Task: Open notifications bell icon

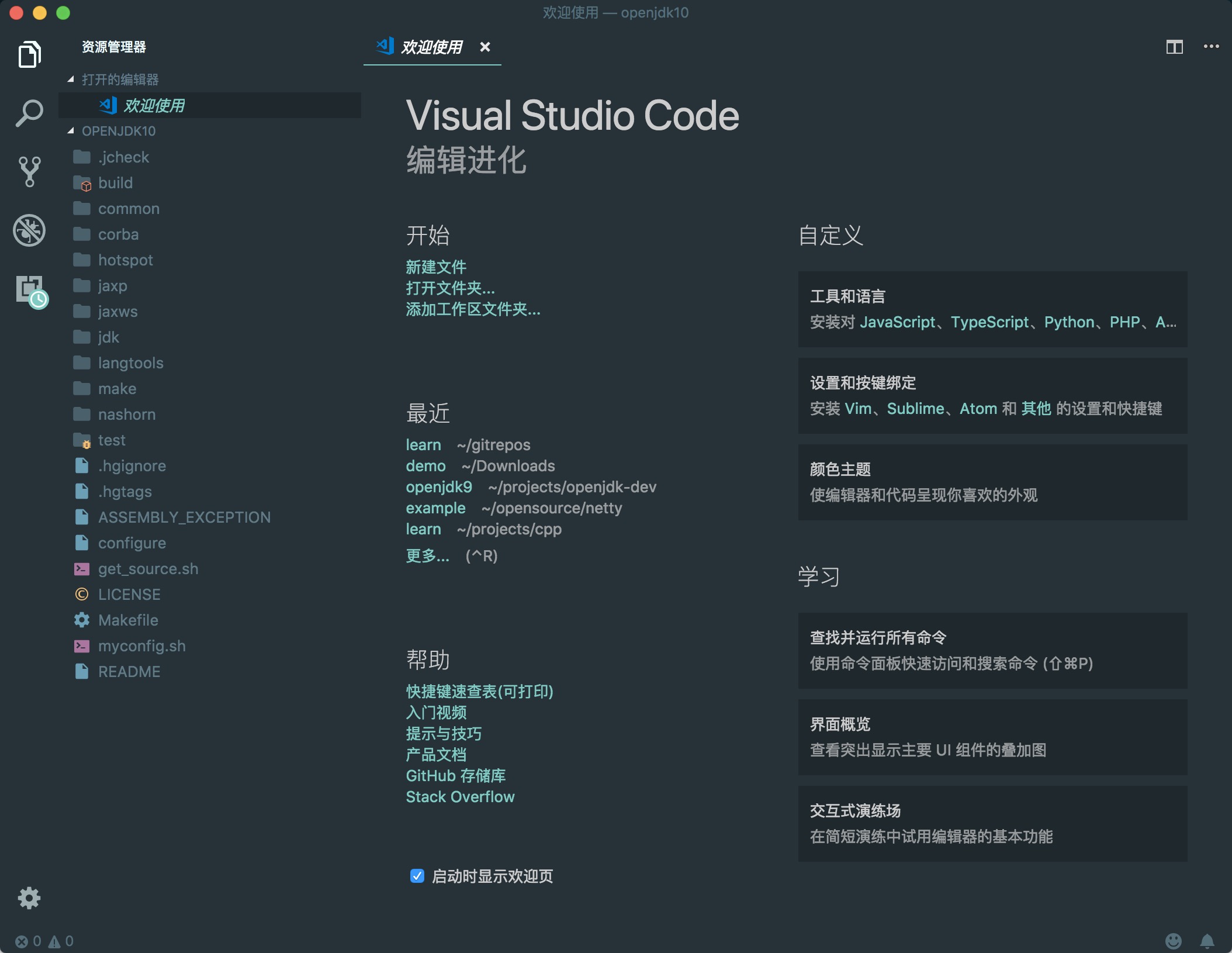Action: tap(1207, 941)
